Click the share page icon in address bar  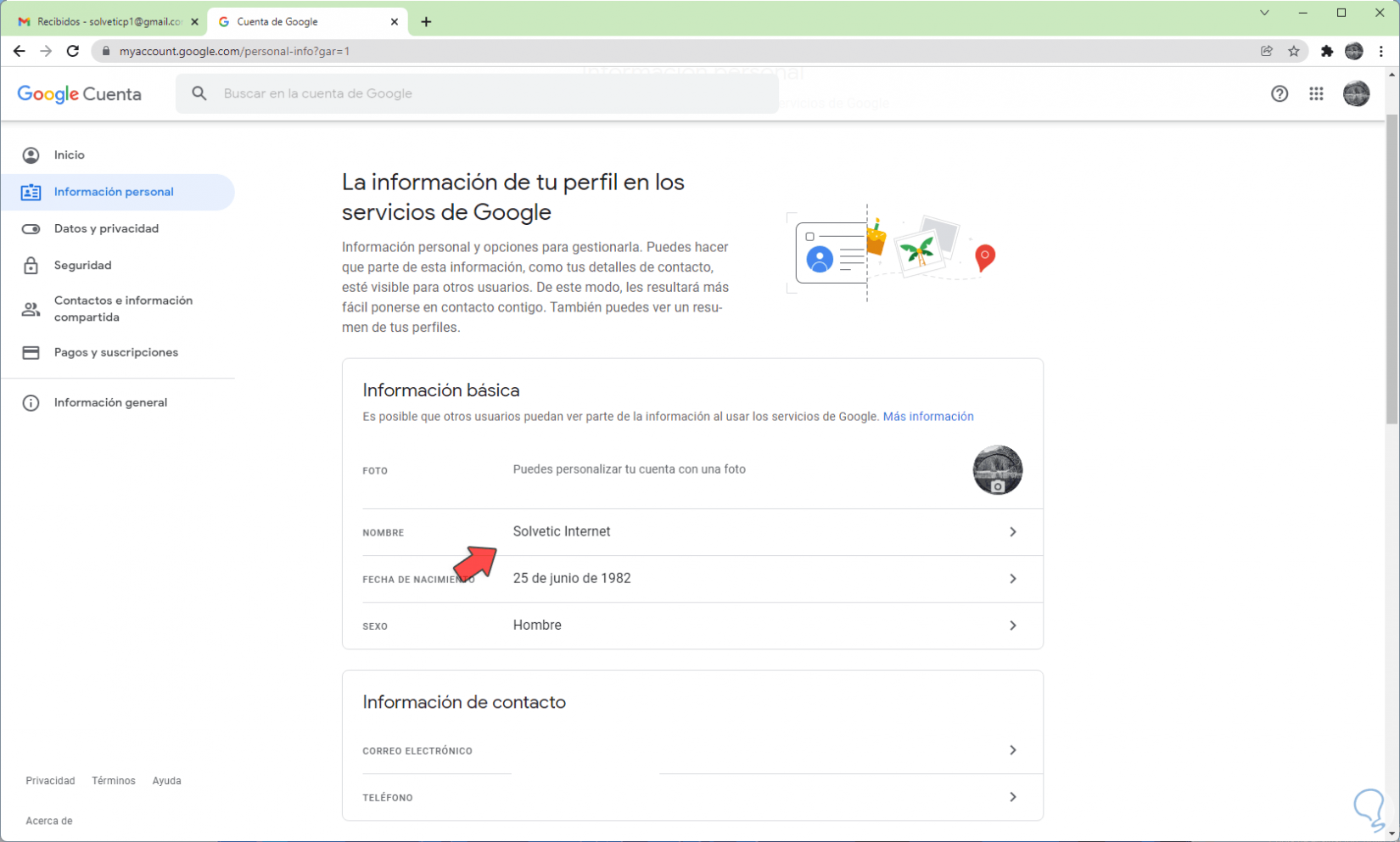(1267, 51)
